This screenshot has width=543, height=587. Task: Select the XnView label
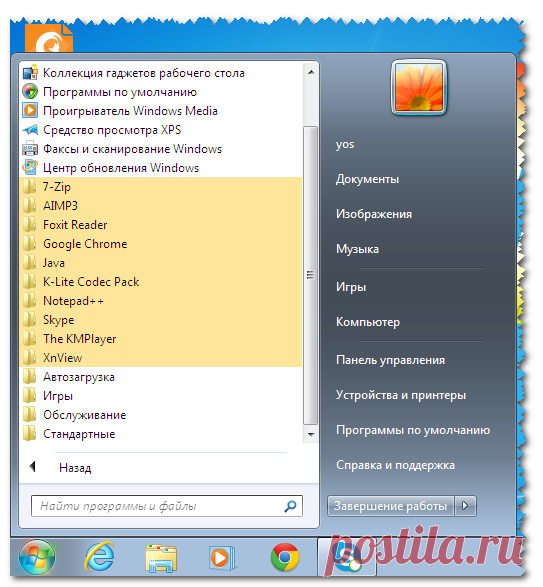(62, 358)
